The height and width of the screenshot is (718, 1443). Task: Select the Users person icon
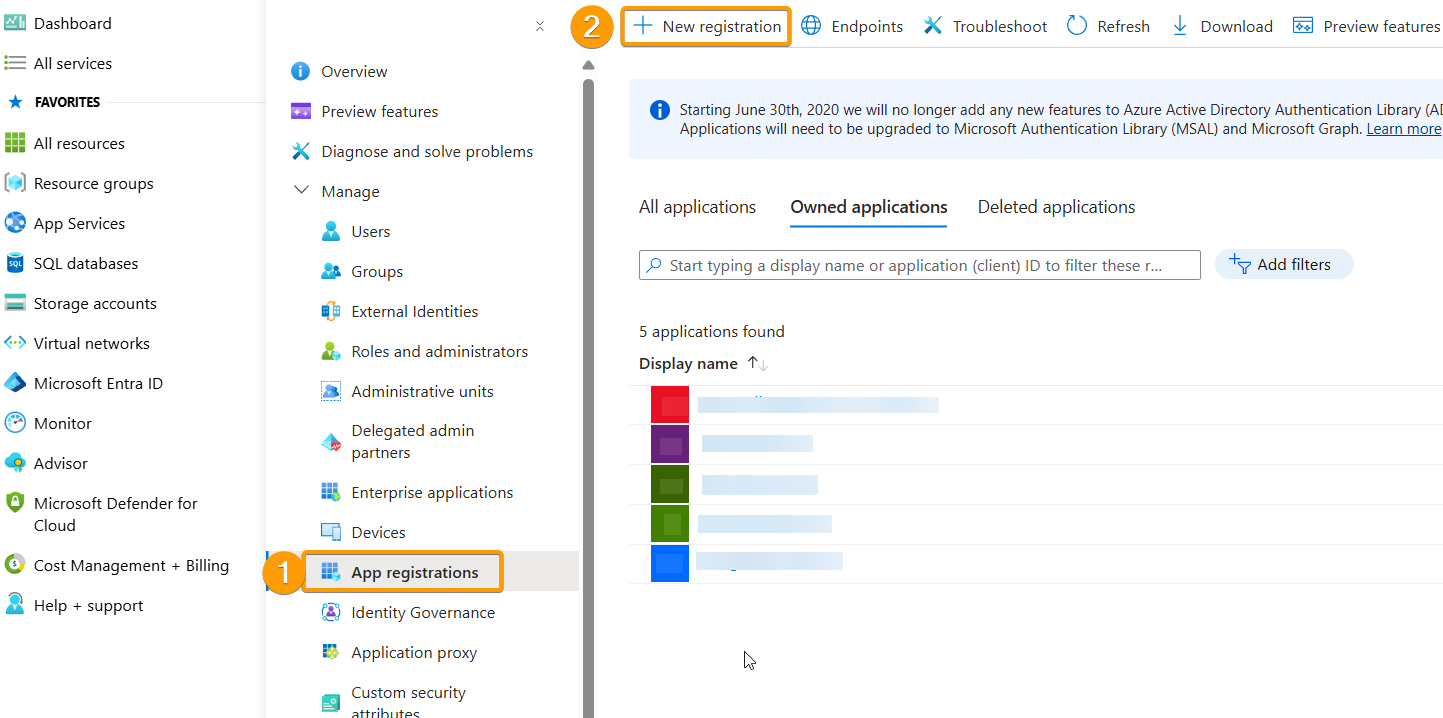(331, 231)
